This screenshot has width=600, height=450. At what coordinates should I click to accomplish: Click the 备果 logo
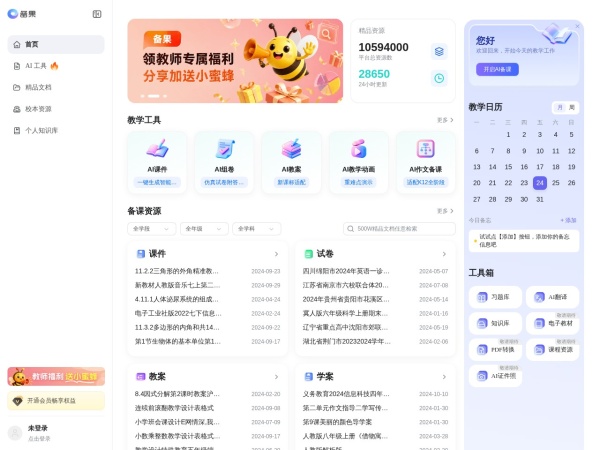point(22,14)
